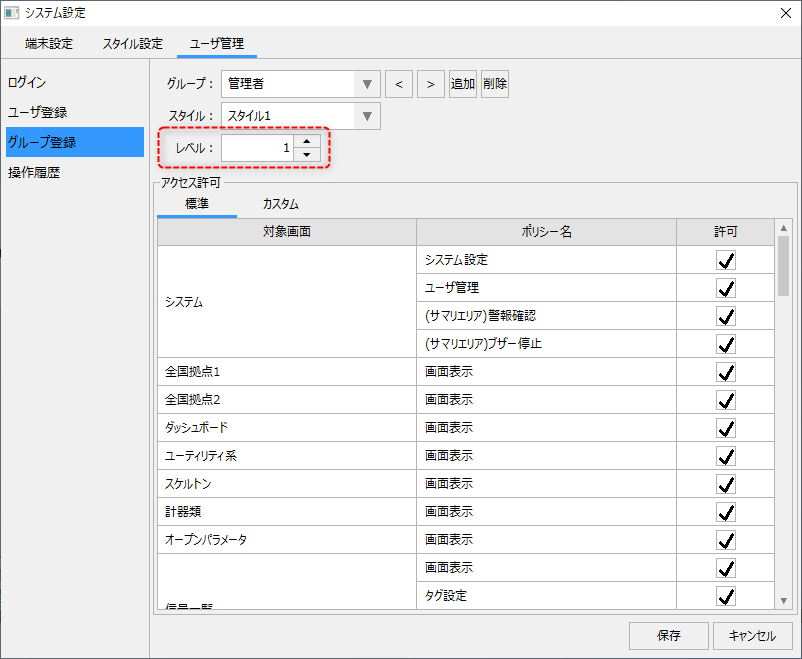
Task: Click the 追加 button
Action: 462,84
